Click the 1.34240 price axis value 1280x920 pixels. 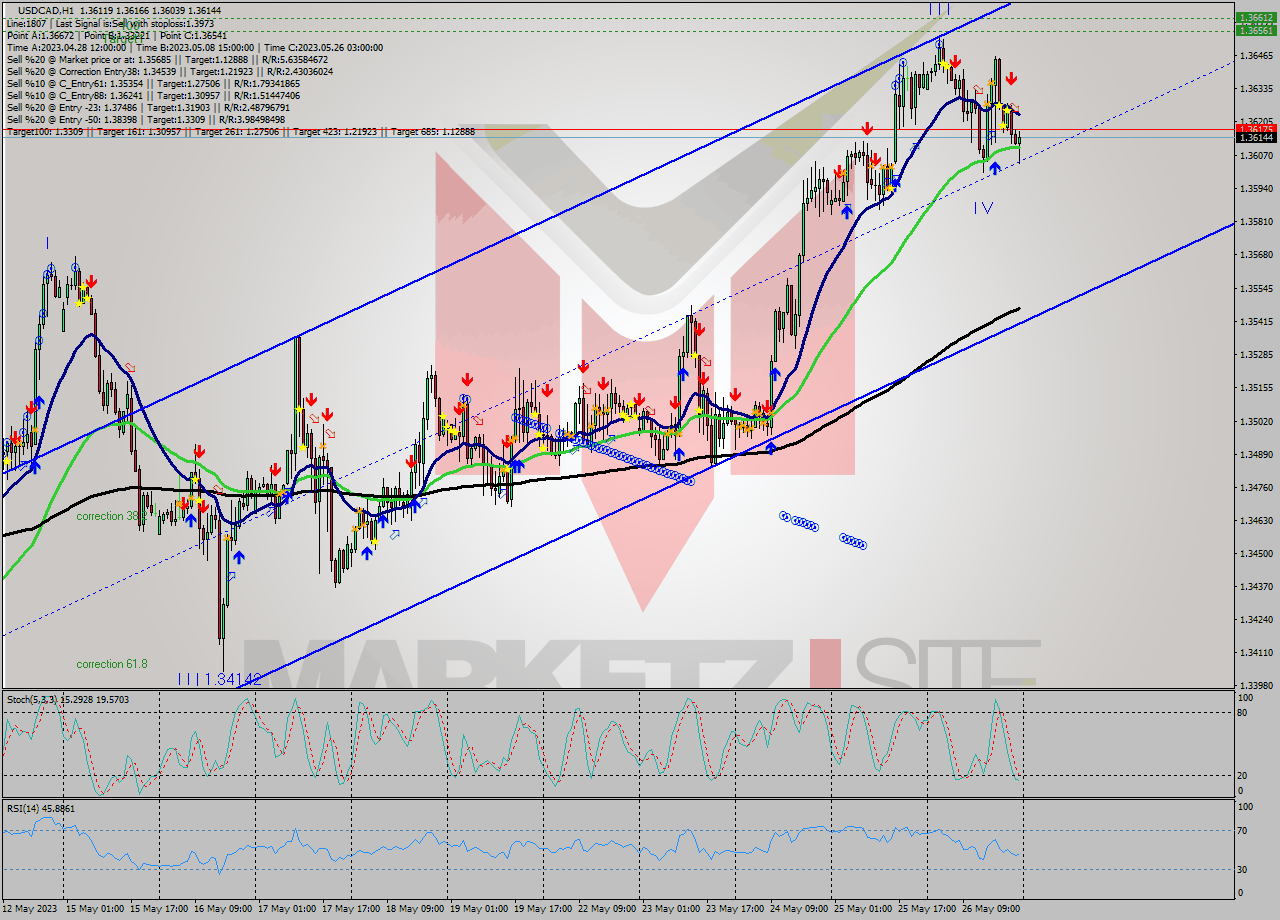(x=1255, y=619)
